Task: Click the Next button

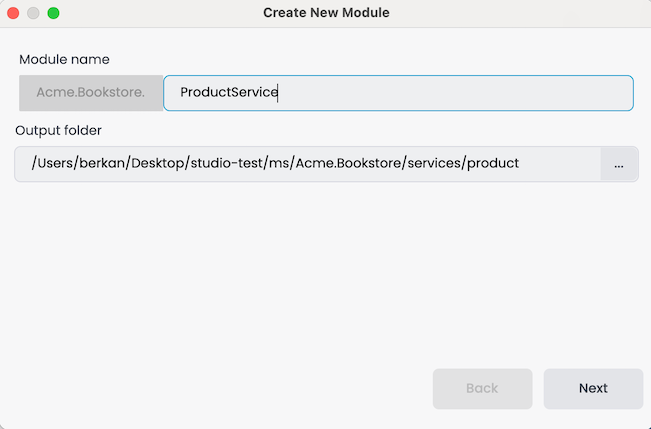Action: coord(593,388)
